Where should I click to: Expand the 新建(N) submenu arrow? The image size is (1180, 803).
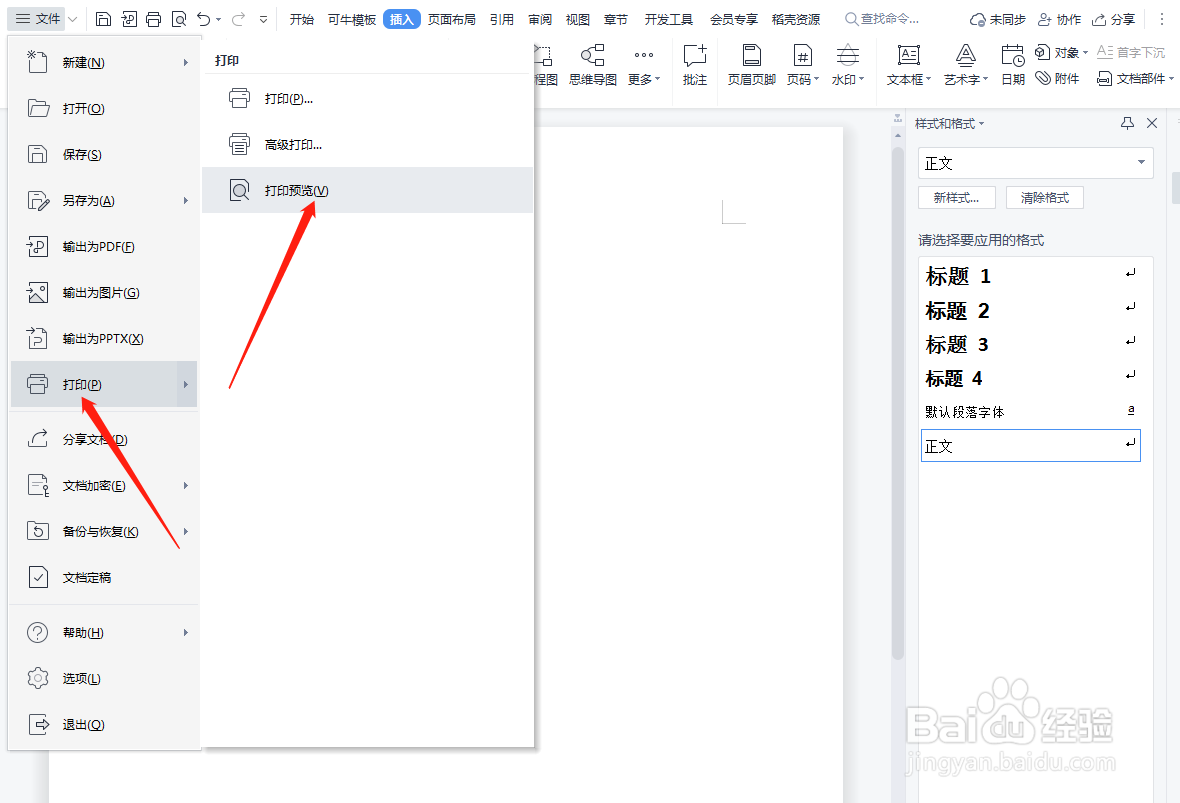[185, 62]
